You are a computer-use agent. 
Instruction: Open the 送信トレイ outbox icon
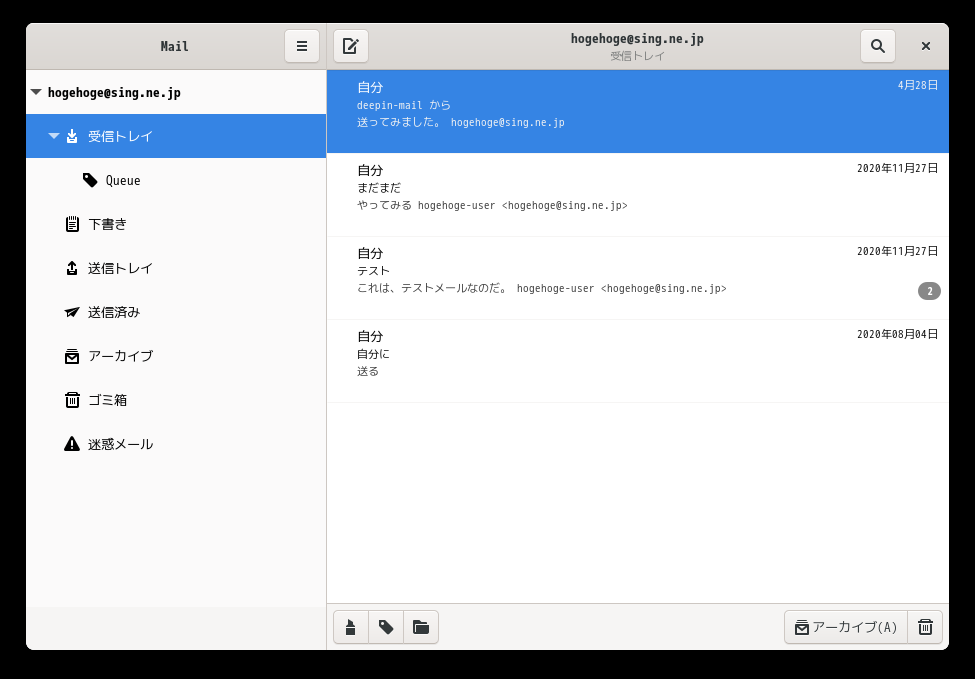point(72,268)
